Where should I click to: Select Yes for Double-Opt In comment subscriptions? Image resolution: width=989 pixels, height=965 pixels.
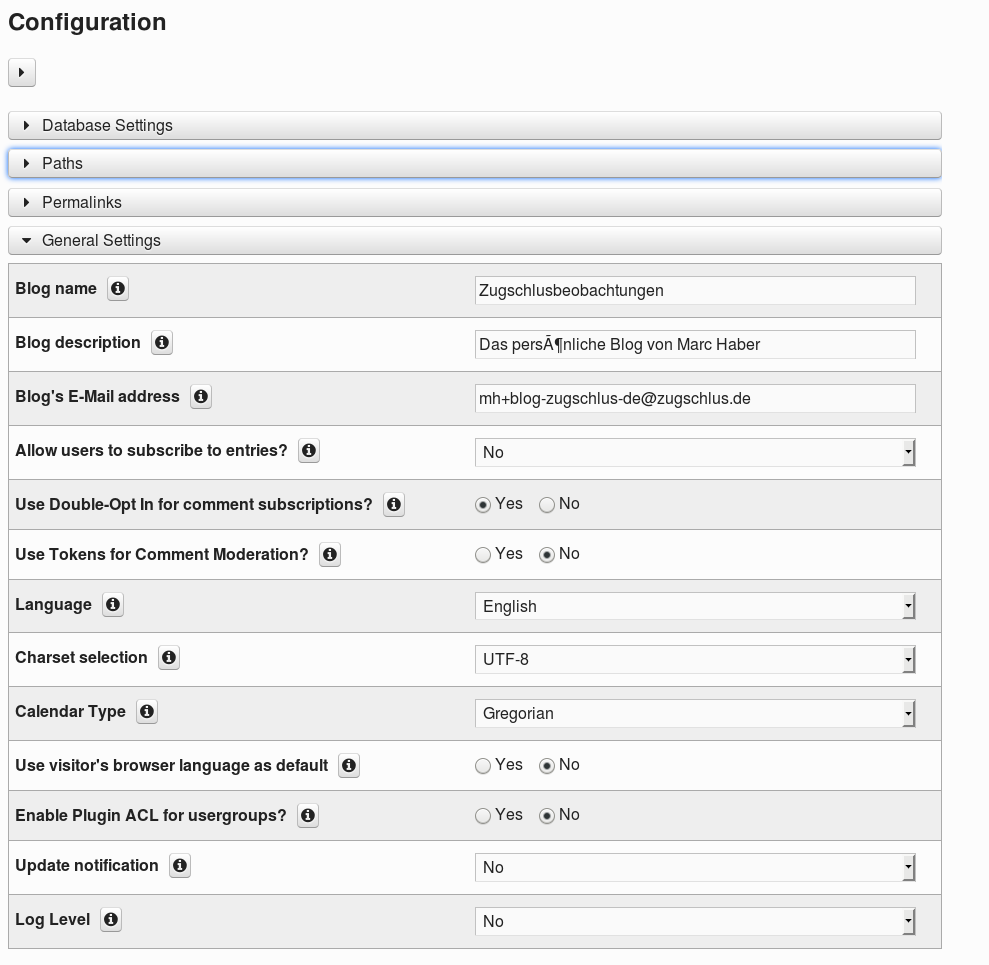(x=483, y=505)
